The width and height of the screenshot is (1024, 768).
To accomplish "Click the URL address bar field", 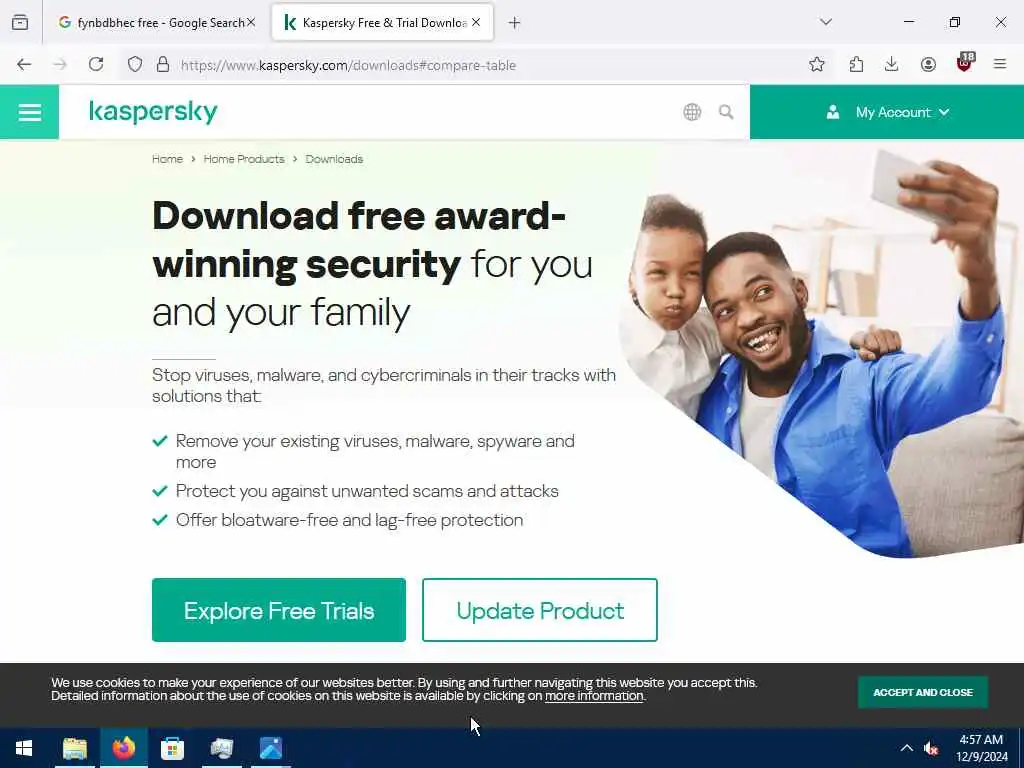I will click(x=483, y=65).
